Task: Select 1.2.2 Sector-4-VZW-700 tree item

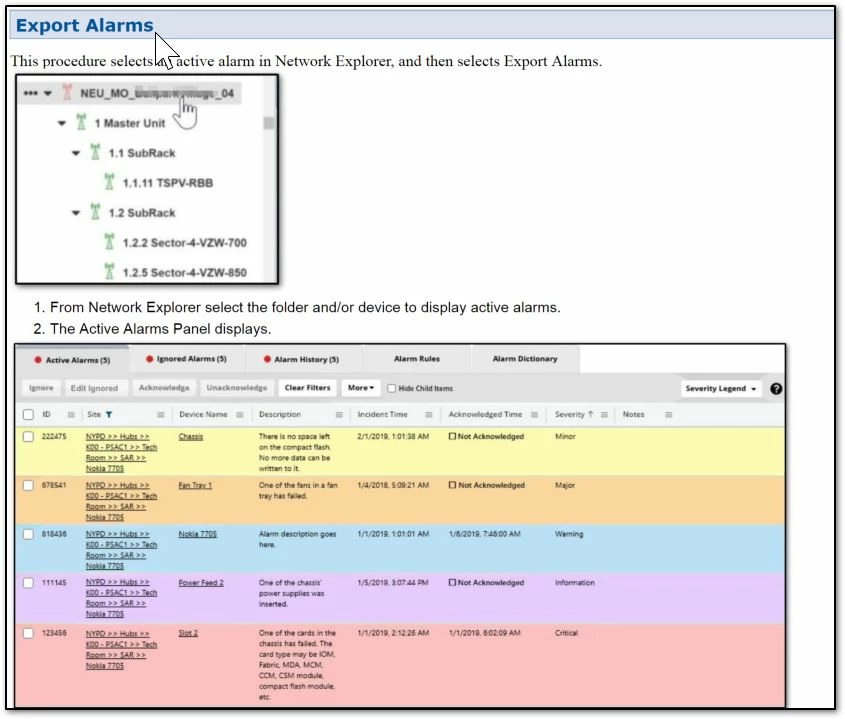Action: tap(185, 243)
